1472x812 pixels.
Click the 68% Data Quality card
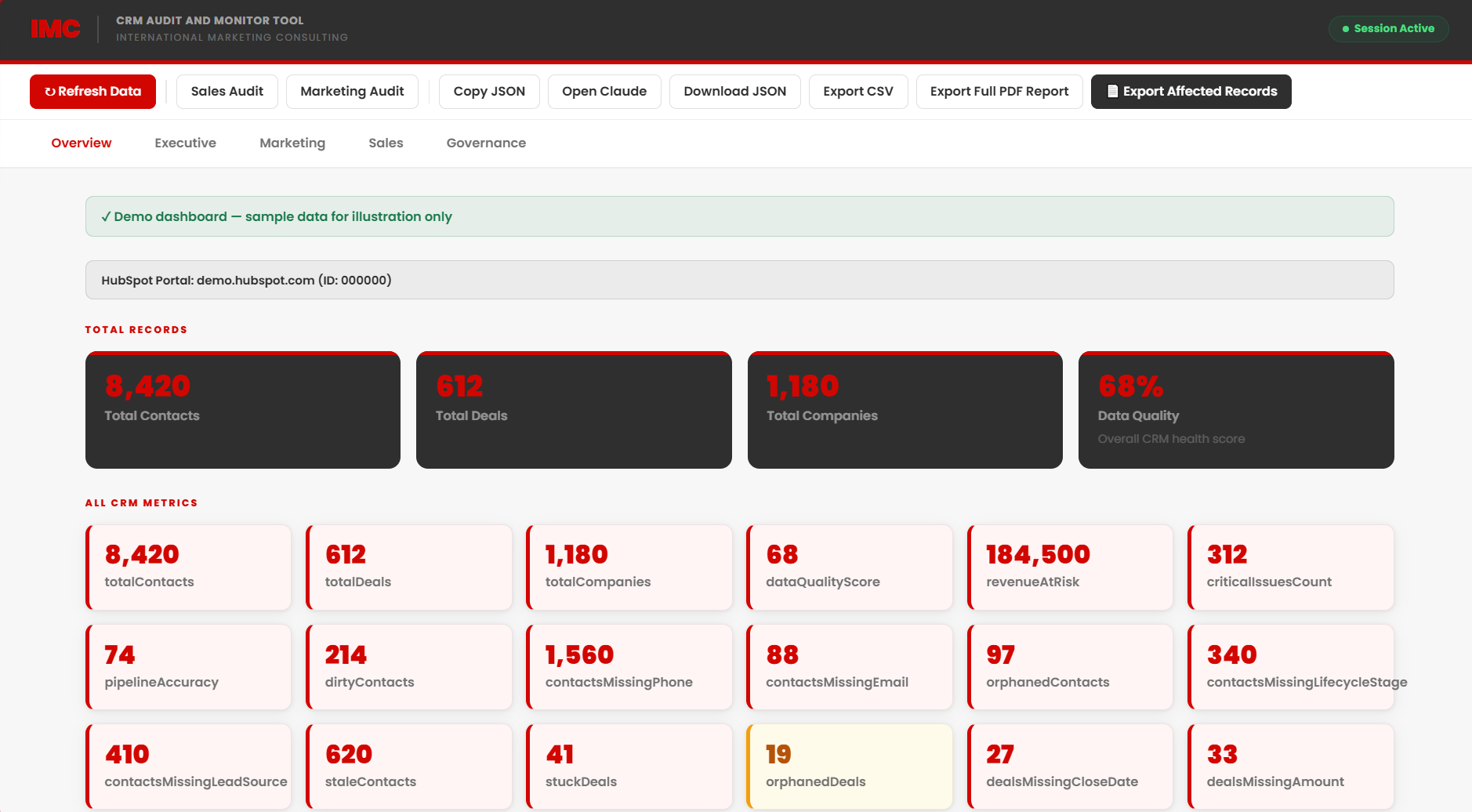point(1236,410)
